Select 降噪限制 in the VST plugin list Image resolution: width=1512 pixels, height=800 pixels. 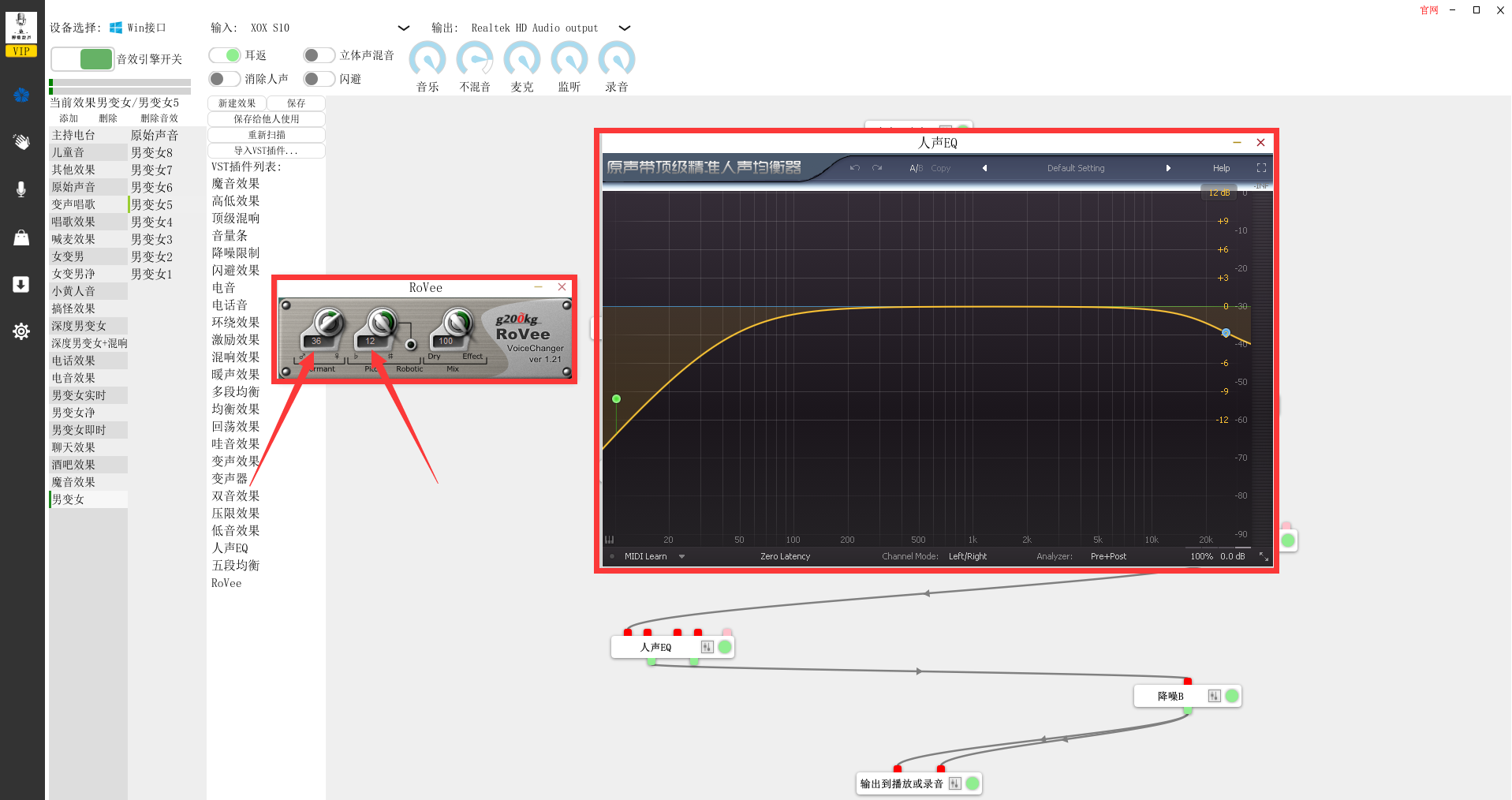click(x=235, y=253)
